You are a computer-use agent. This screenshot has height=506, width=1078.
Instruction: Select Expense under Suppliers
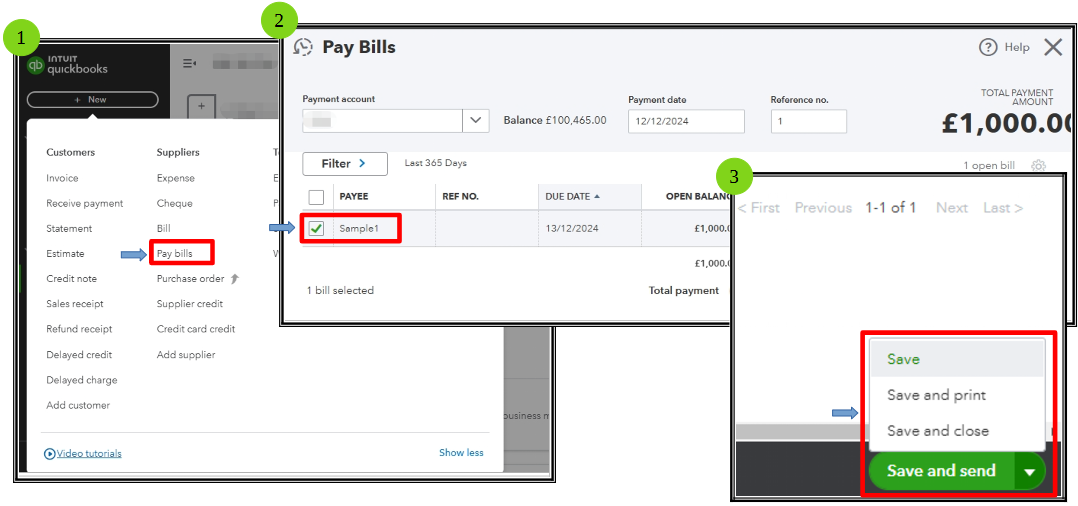(175, 178)
